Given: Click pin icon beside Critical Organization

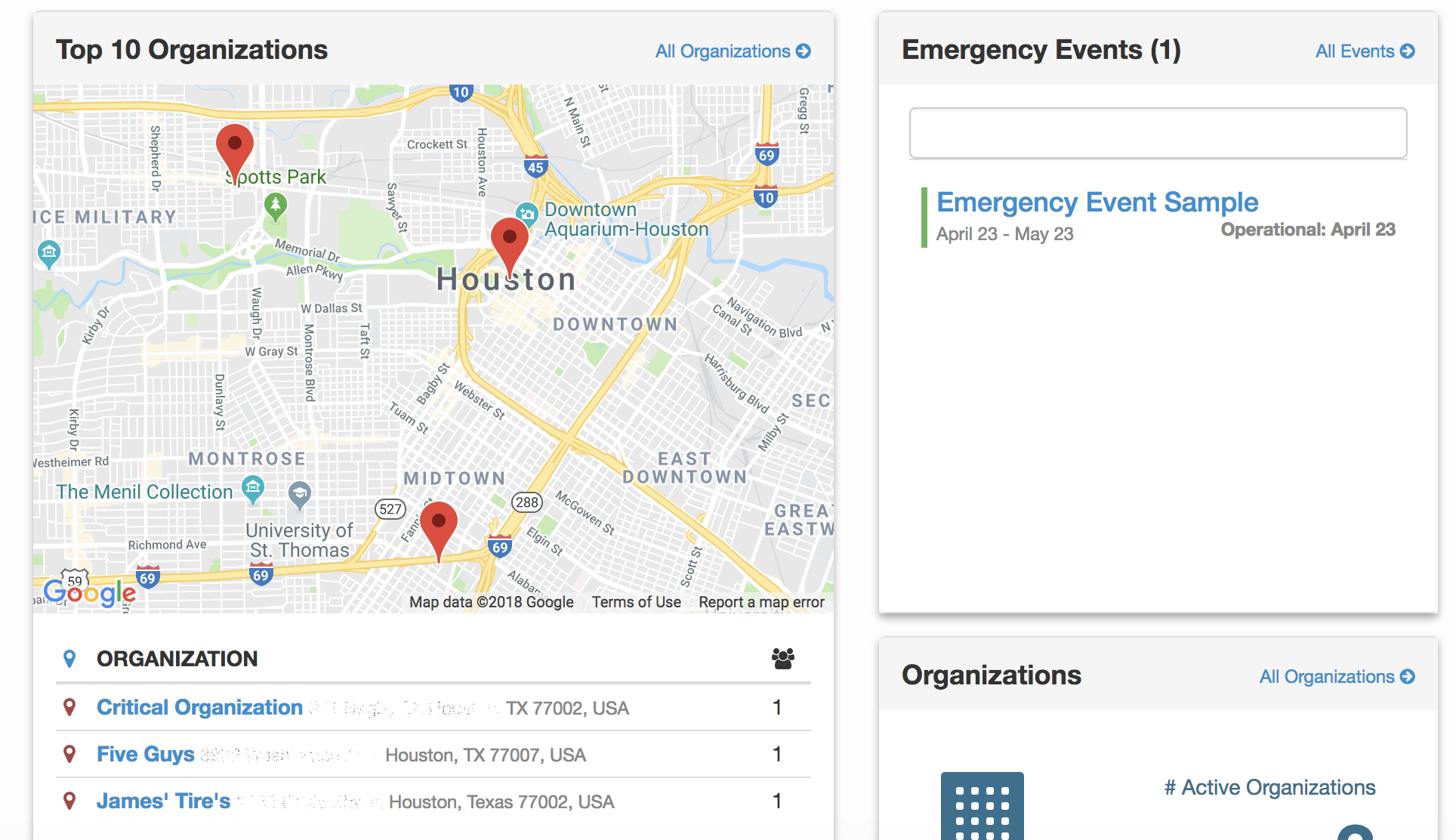Looking at the screenshot, I should point(69,708).
